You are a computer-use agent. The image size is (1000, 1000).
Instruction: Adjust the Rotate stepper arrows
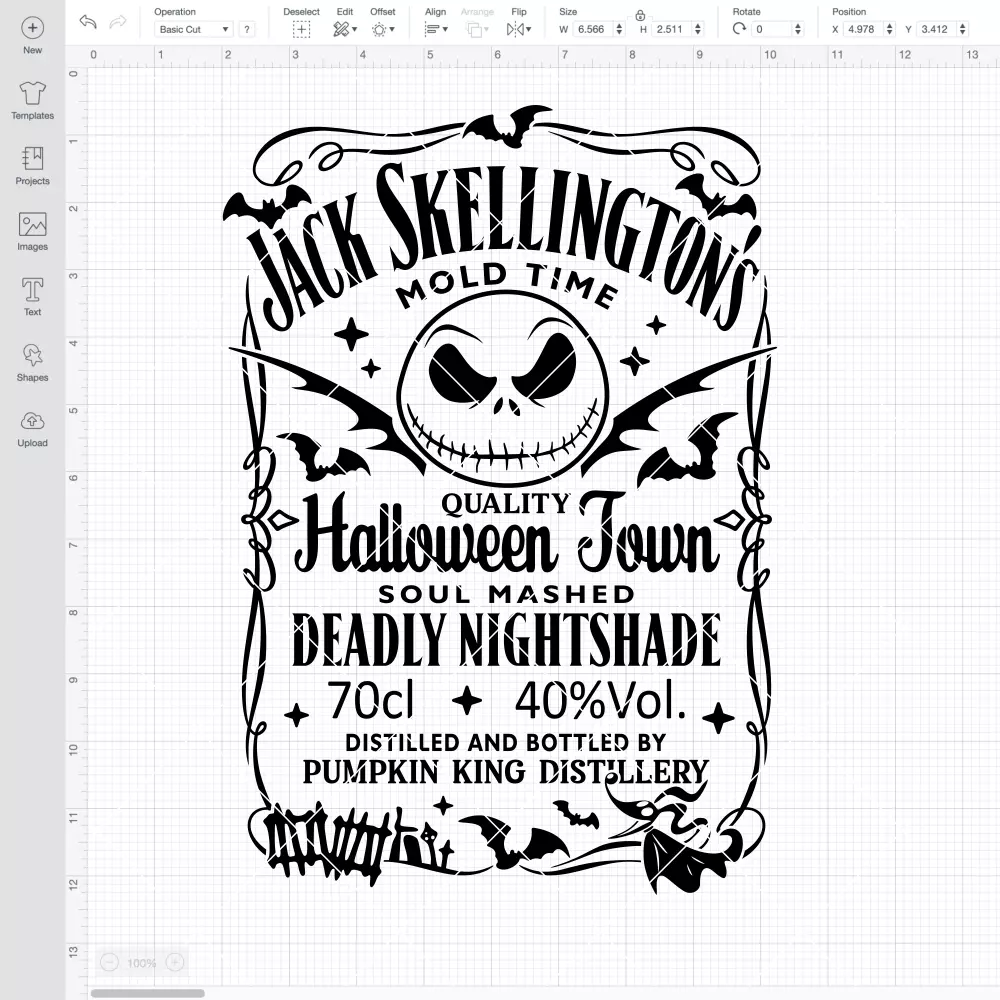pos(798,29)
